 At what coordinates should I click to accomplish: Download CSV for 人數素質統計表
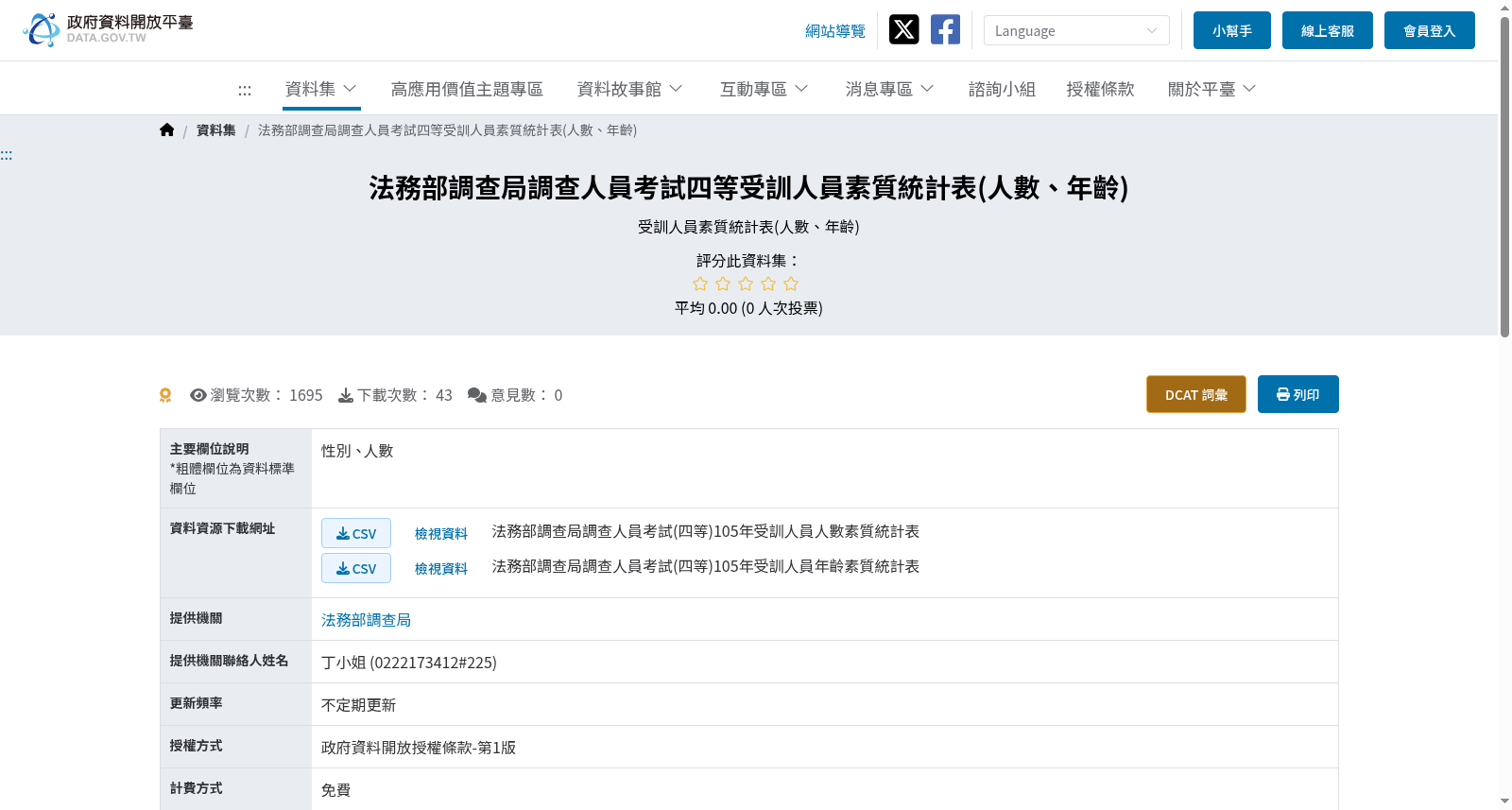click(x=356, y=533)
